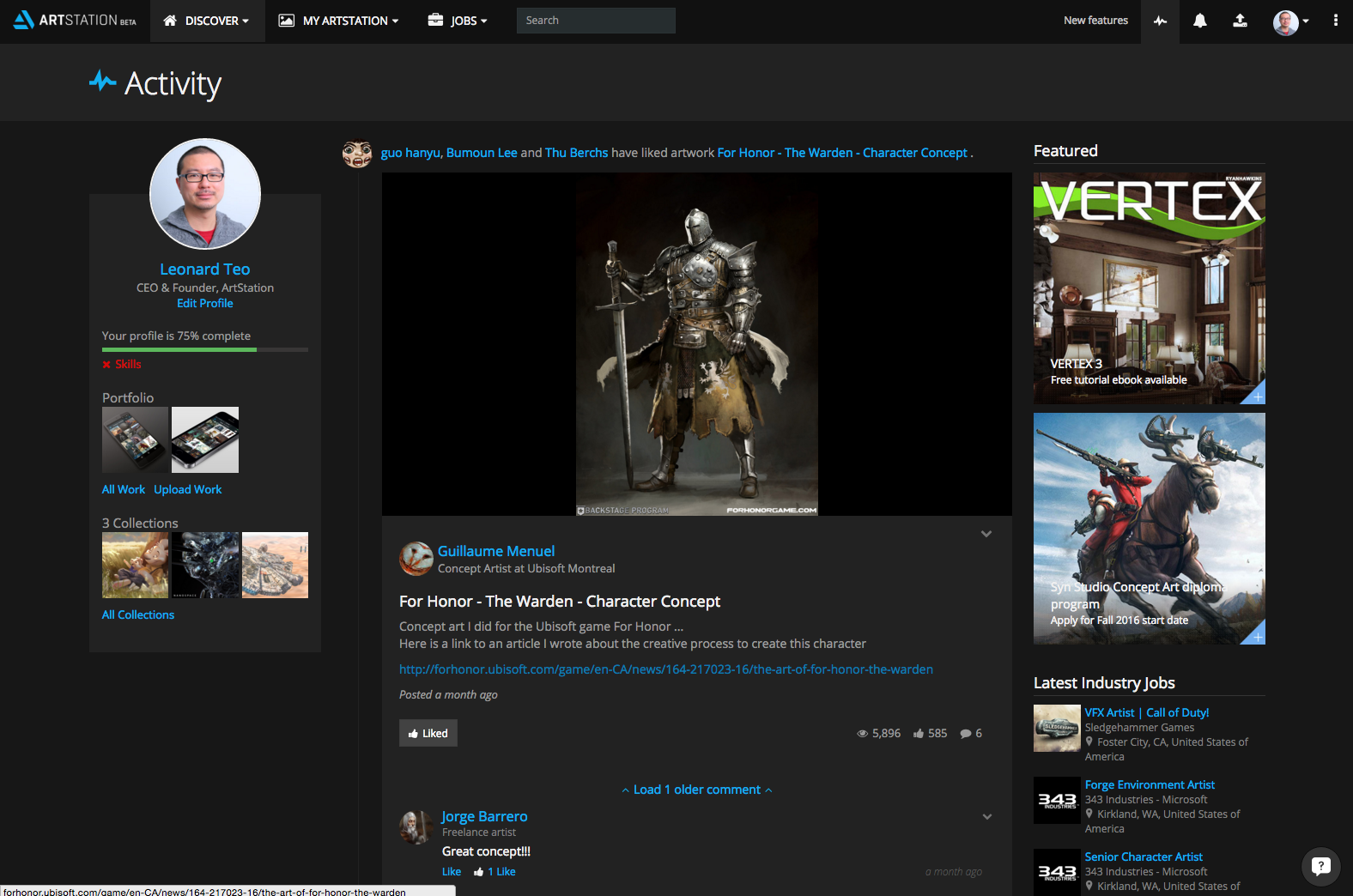Click Upload Work link

[x=188, y=489]
